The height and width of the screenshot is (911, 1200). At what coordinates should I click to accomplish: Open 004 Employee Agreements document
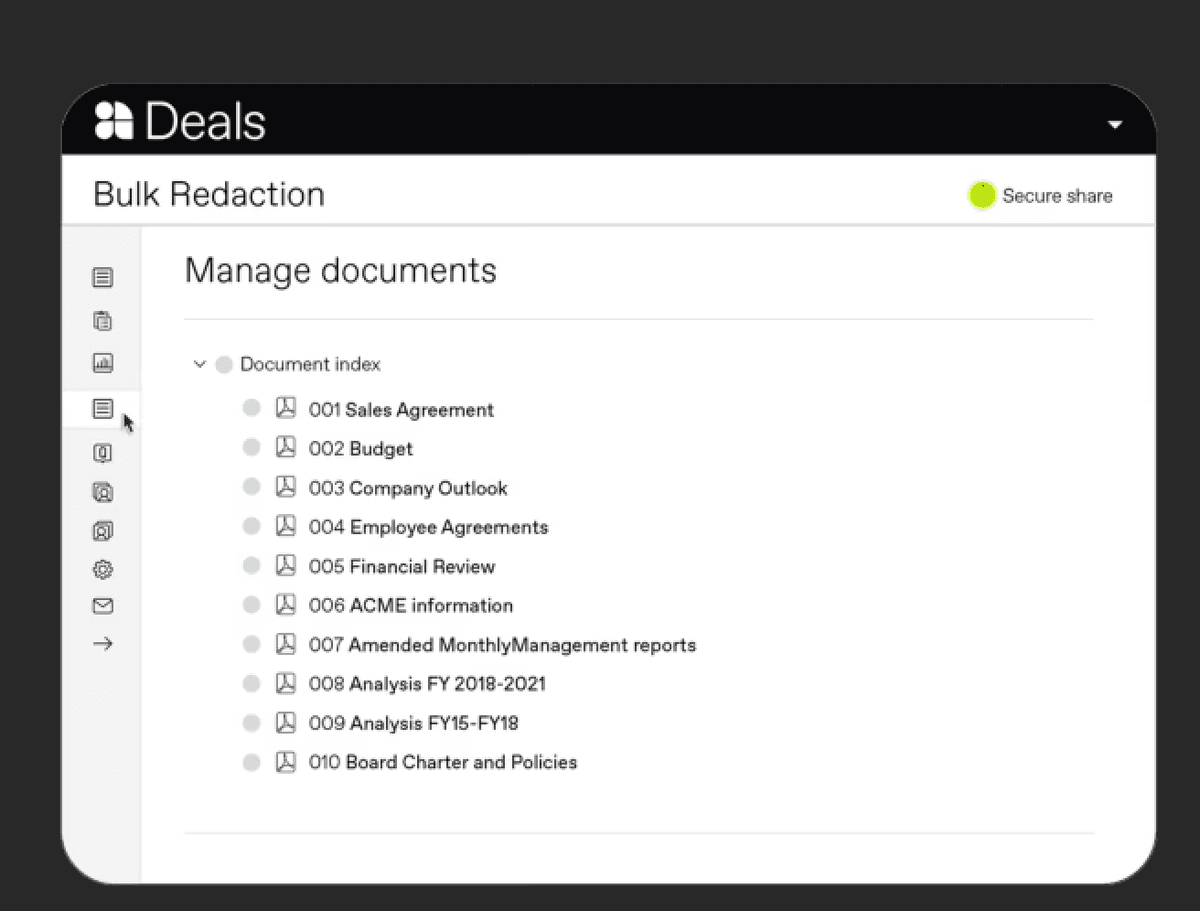tap(428, 527)
